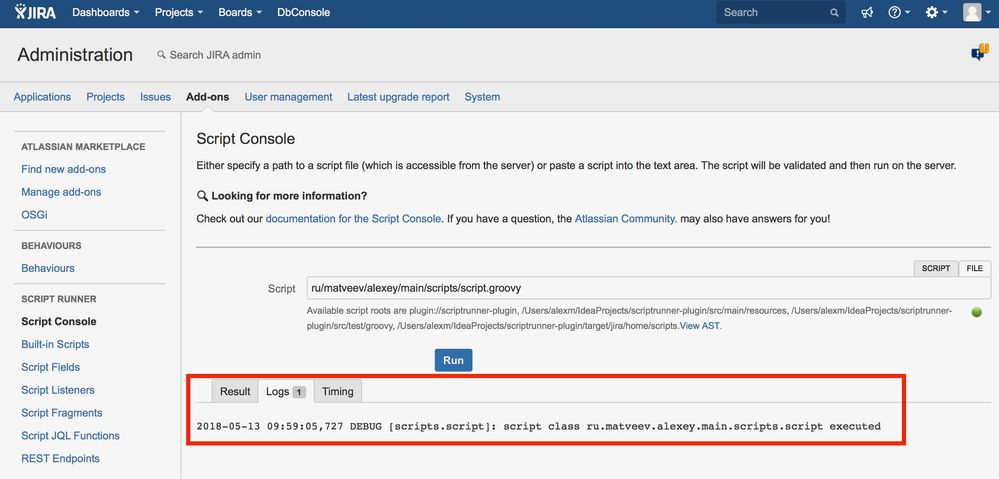
Task: Expand the Boards dropdown
Action: (240, 12)
